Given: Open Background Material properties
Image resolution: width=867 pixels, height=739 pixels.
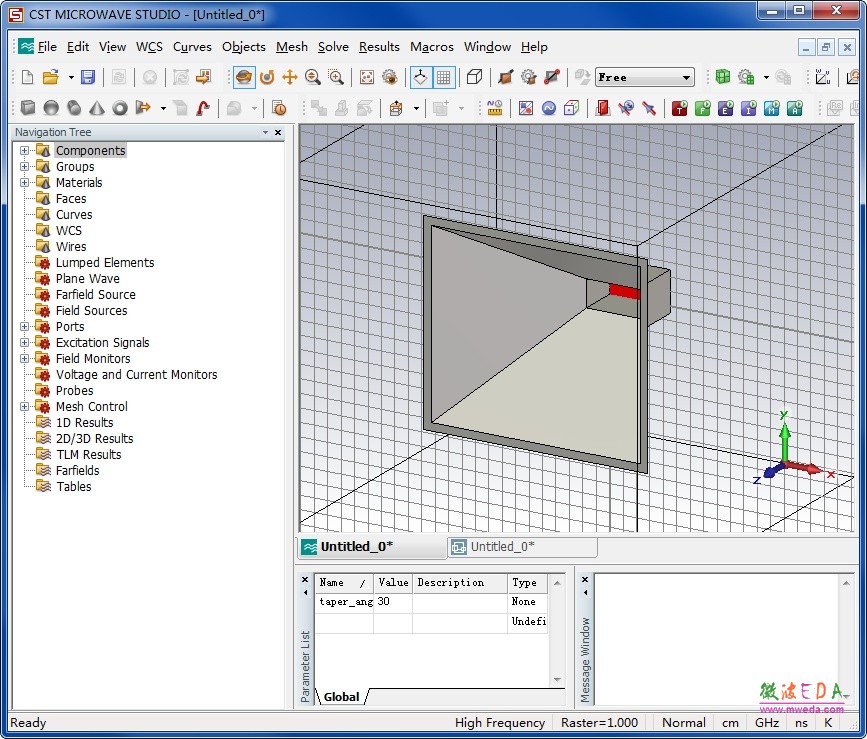Looking at the screenshot, I should tap(526, 108).
